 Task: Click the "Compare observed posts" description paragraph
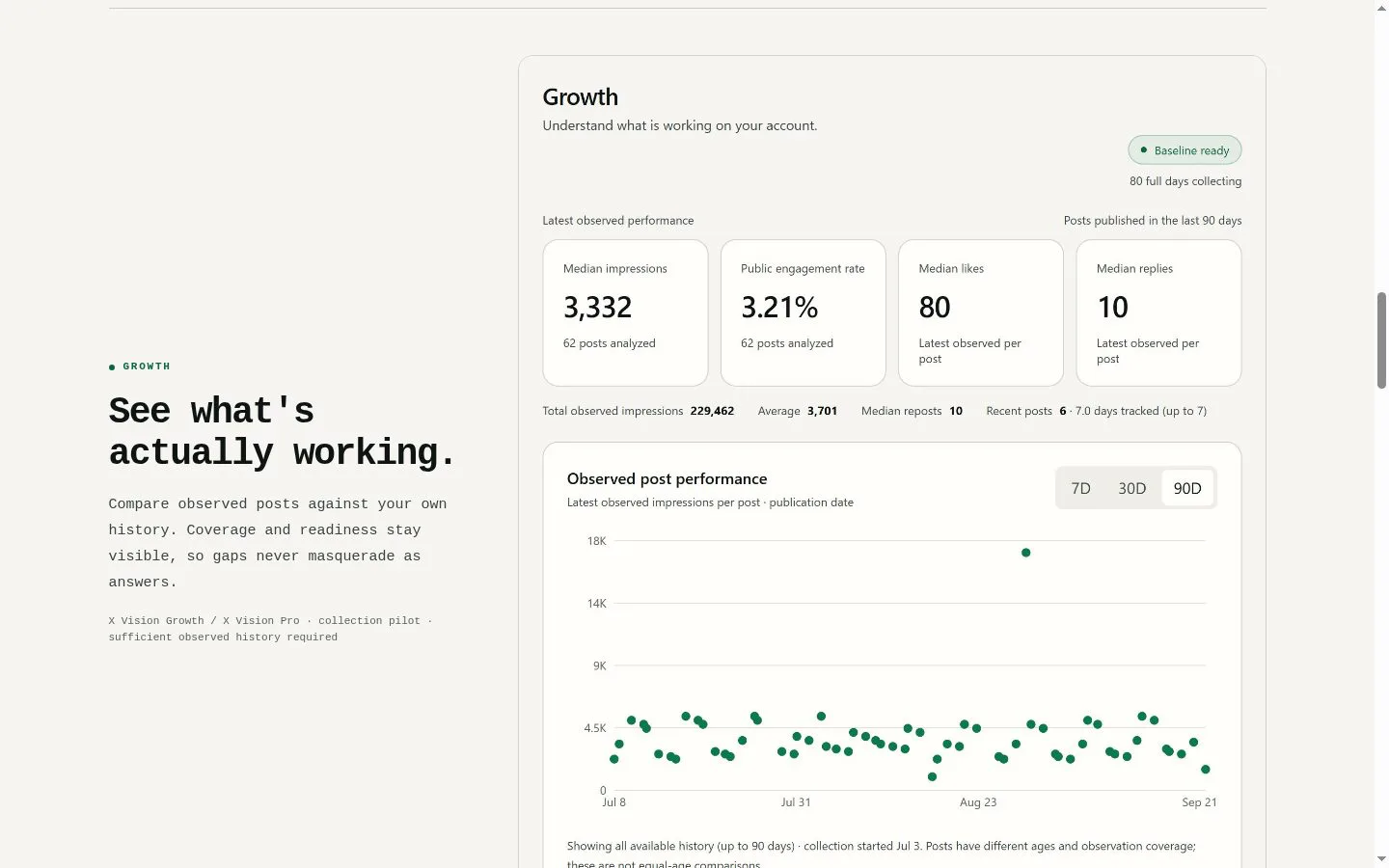[278, 543]
